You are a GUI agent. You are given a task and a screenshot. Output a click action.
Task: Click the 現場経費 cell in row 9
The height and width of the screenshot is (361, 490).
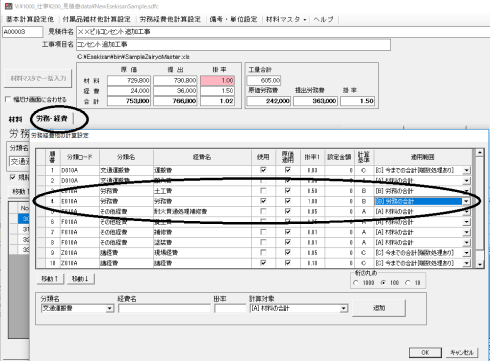click(x=202, y=253)
